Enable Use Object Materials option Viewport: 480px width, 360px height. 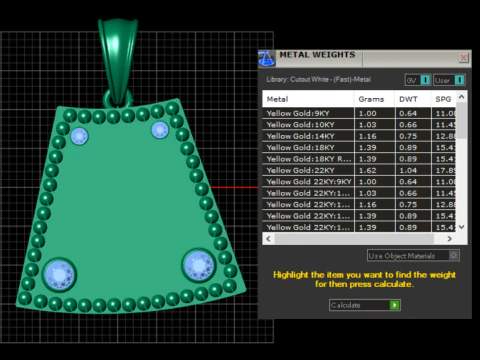(413, 256)
